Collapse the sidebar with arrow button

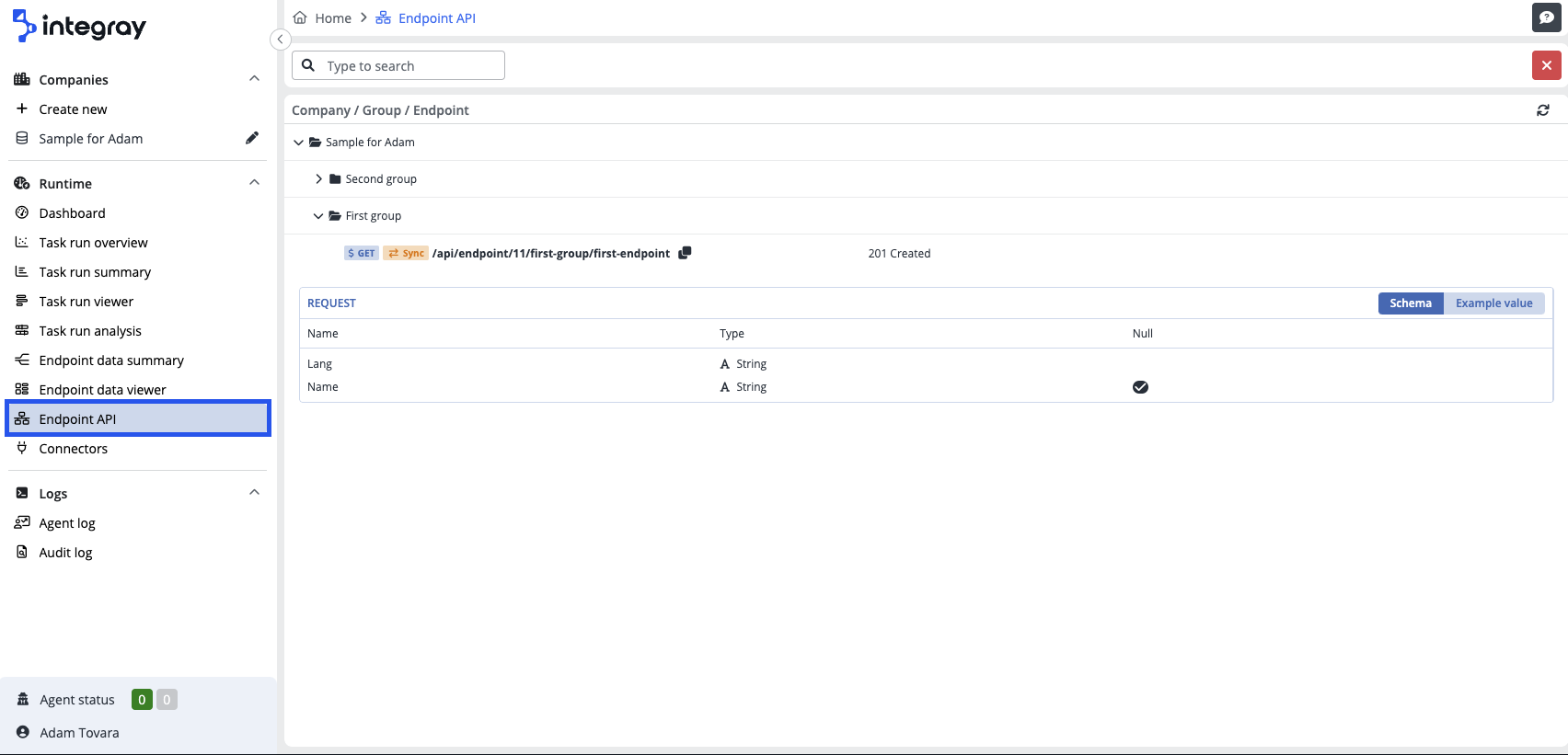tap(281, 40)
